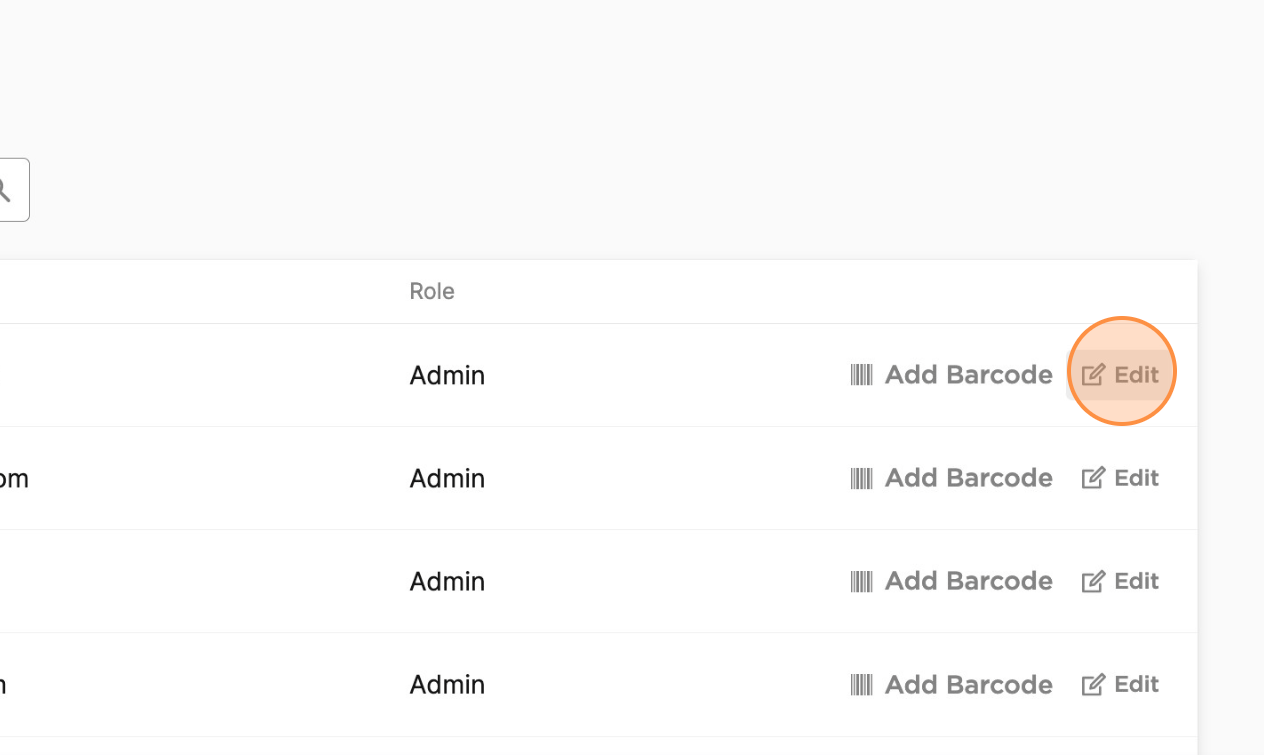Click the barcode icon in the first row
The image size is (1264, 756).
click(861, 375)
